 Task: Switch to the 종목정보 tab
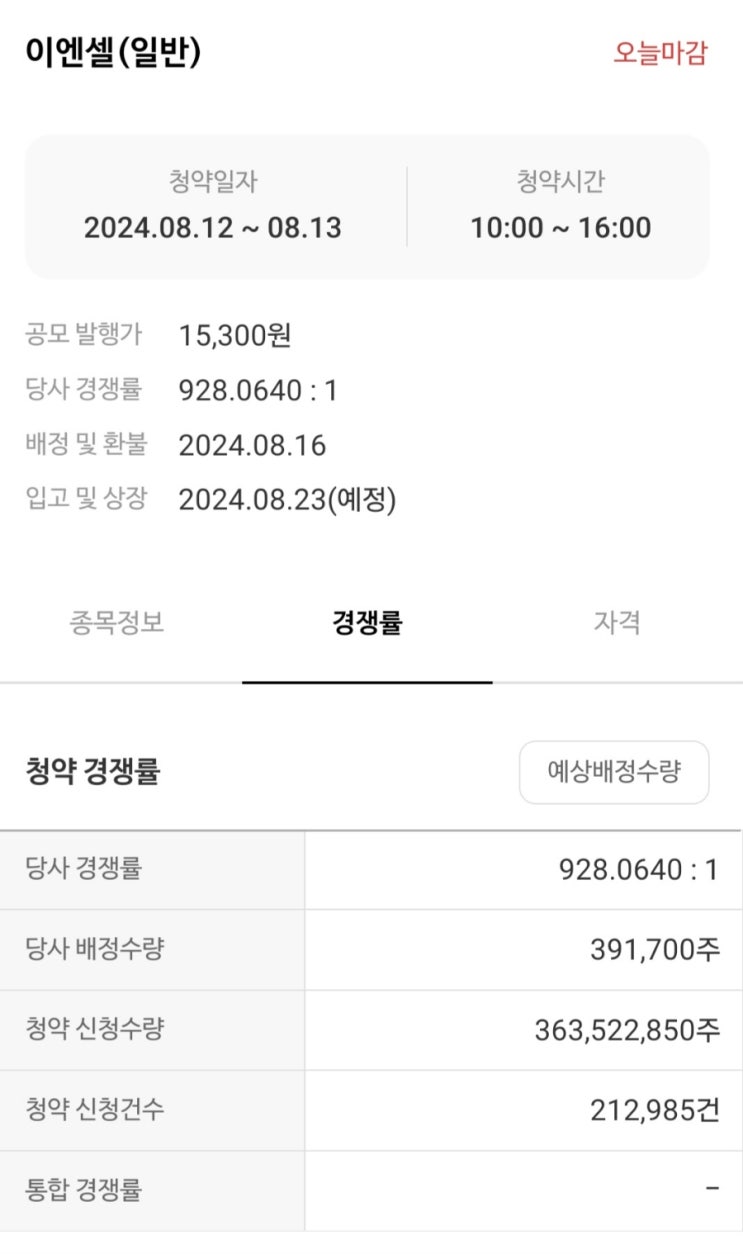click(117, 623)
